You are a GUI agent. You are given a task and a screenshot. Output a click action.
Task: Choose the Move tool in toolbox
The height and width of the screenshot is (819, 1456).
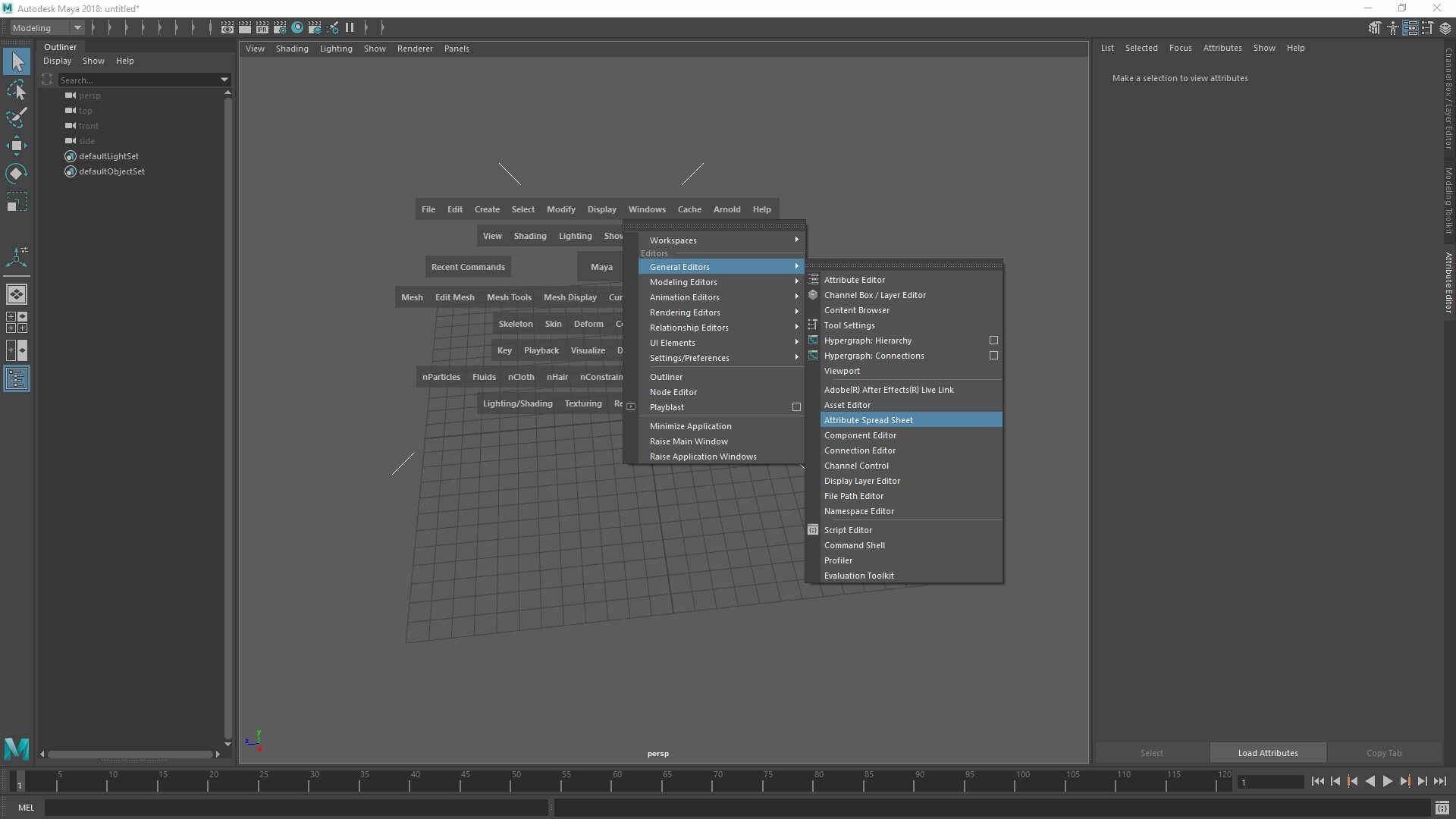pos(17,146)
